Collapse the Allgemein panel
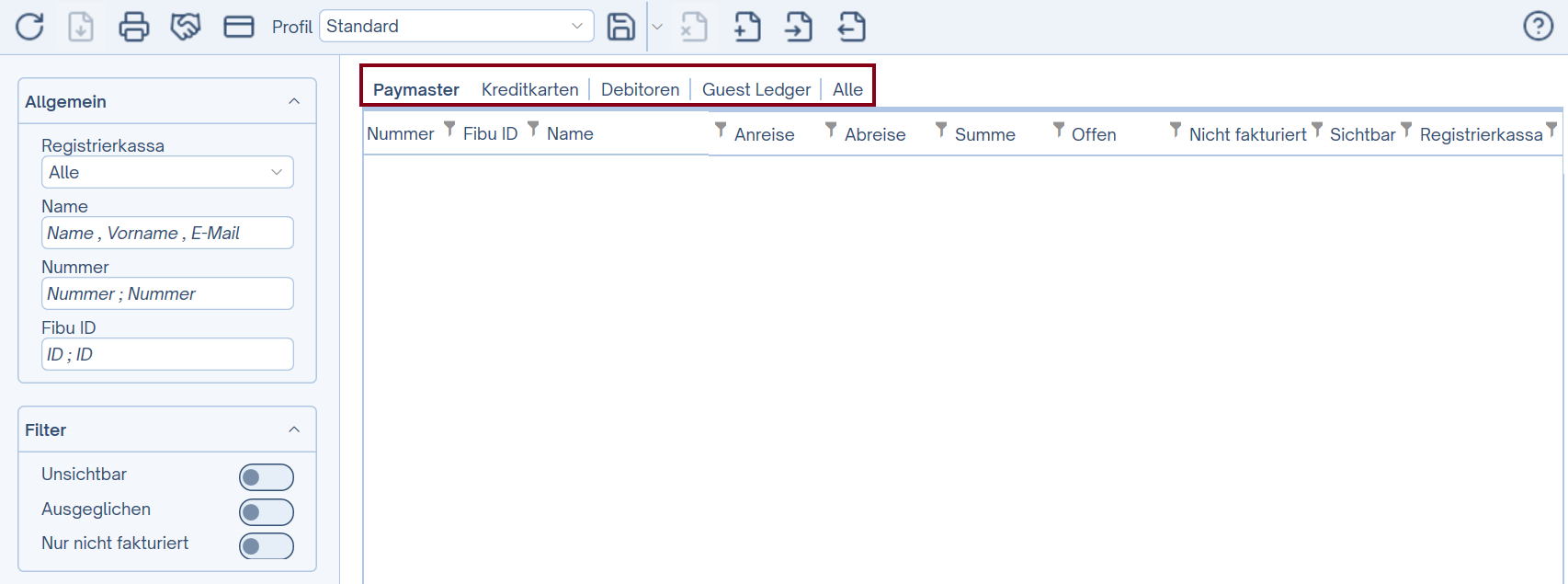The image size is (1568, 584). pyautogui.click(x=294, y=101)
